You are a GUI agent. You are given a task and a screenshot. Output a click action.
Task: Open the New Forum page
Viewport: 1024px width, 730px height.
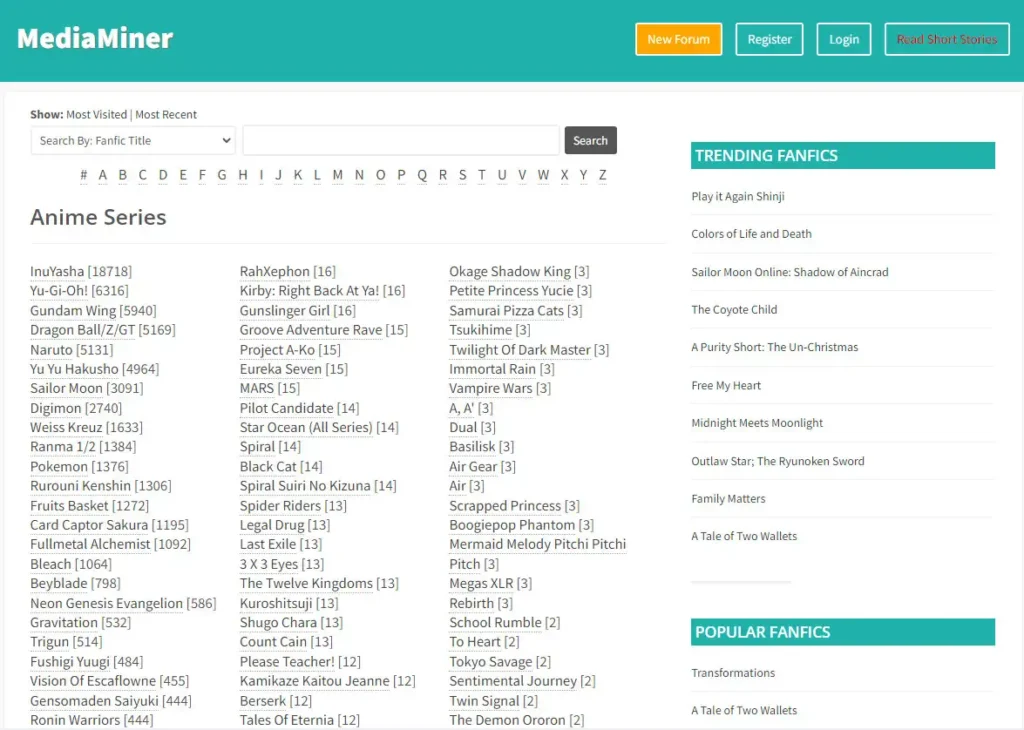click(x=678, y=40)
